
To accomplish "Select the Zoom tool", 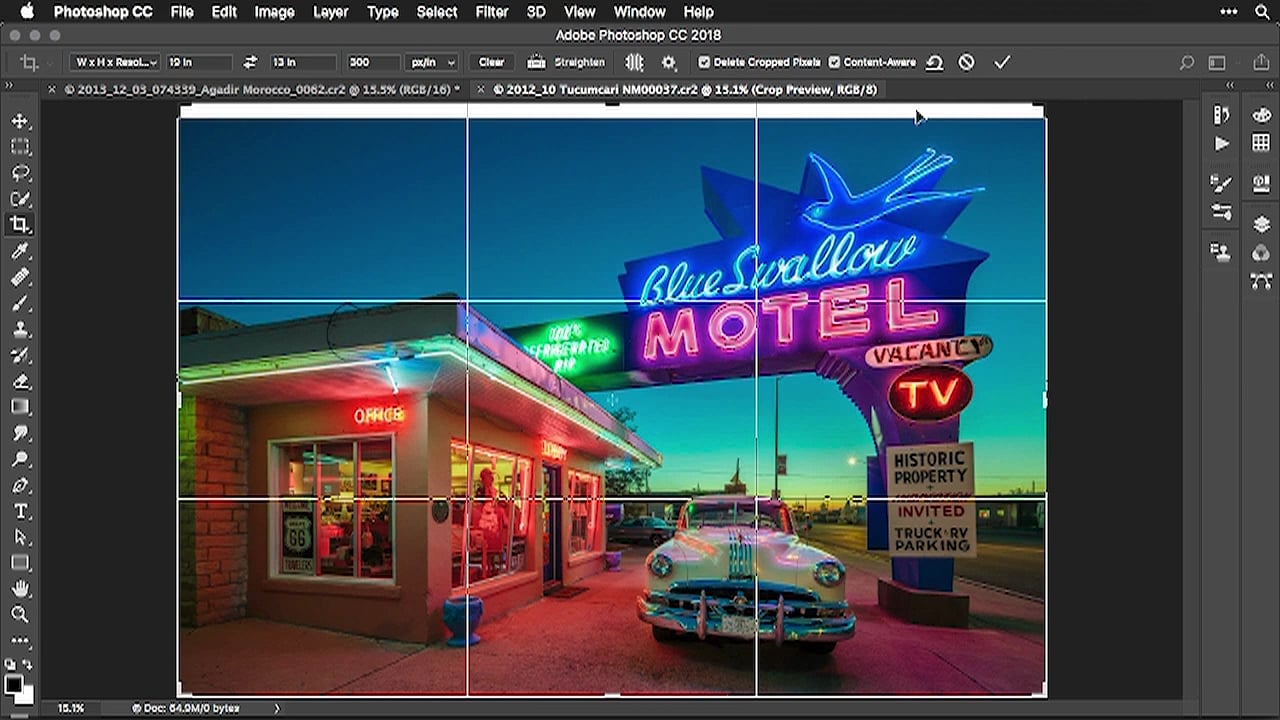I will click(20, 615).
